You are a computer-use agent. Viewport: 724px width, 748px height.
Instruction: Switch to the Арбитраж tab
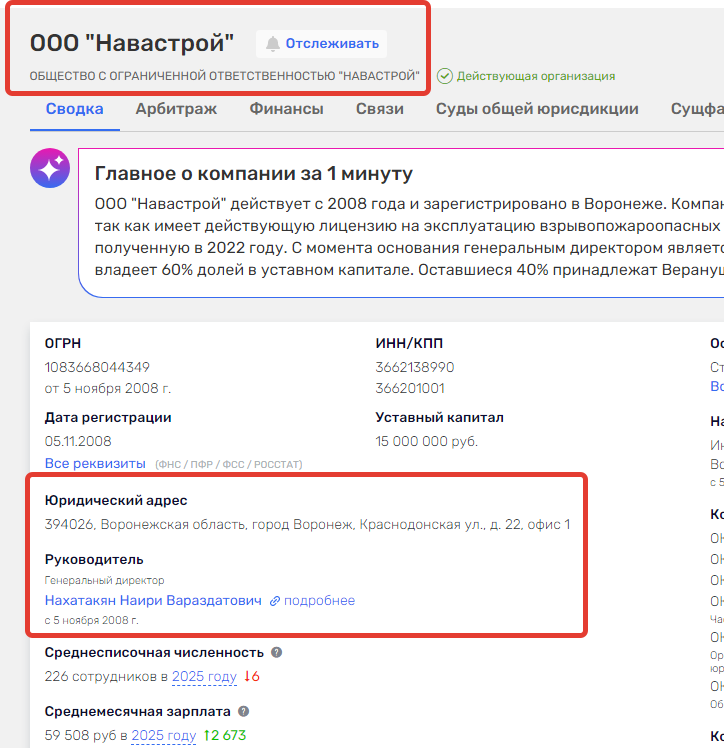click(x=176, y=109)
